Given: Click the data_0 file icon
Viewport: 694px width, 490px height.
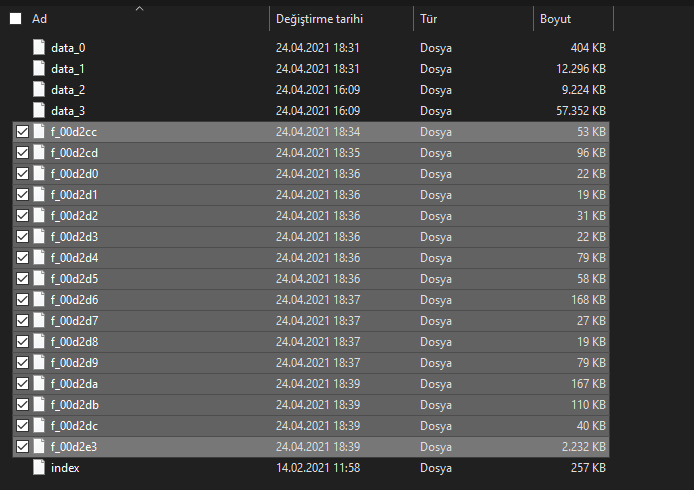Looking at the screenshot, I should point(39,48).
